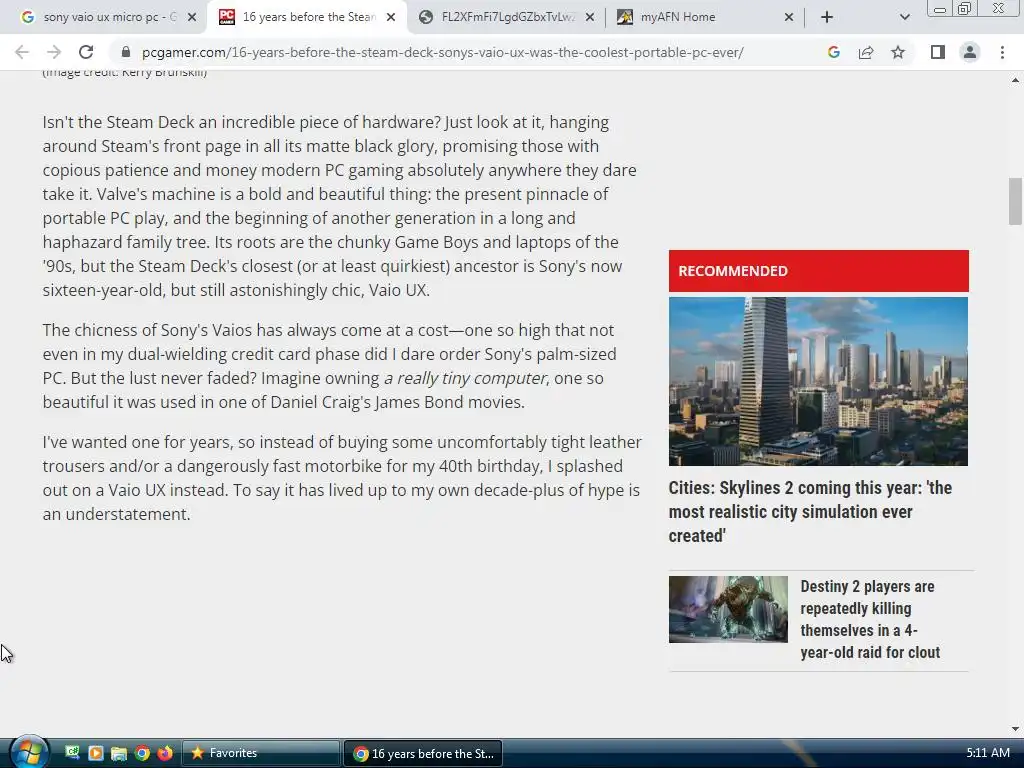Open the Cities: Skylines 2 coming this year headline
Viewport: 1024px width, 768px height.
point(810,511)
